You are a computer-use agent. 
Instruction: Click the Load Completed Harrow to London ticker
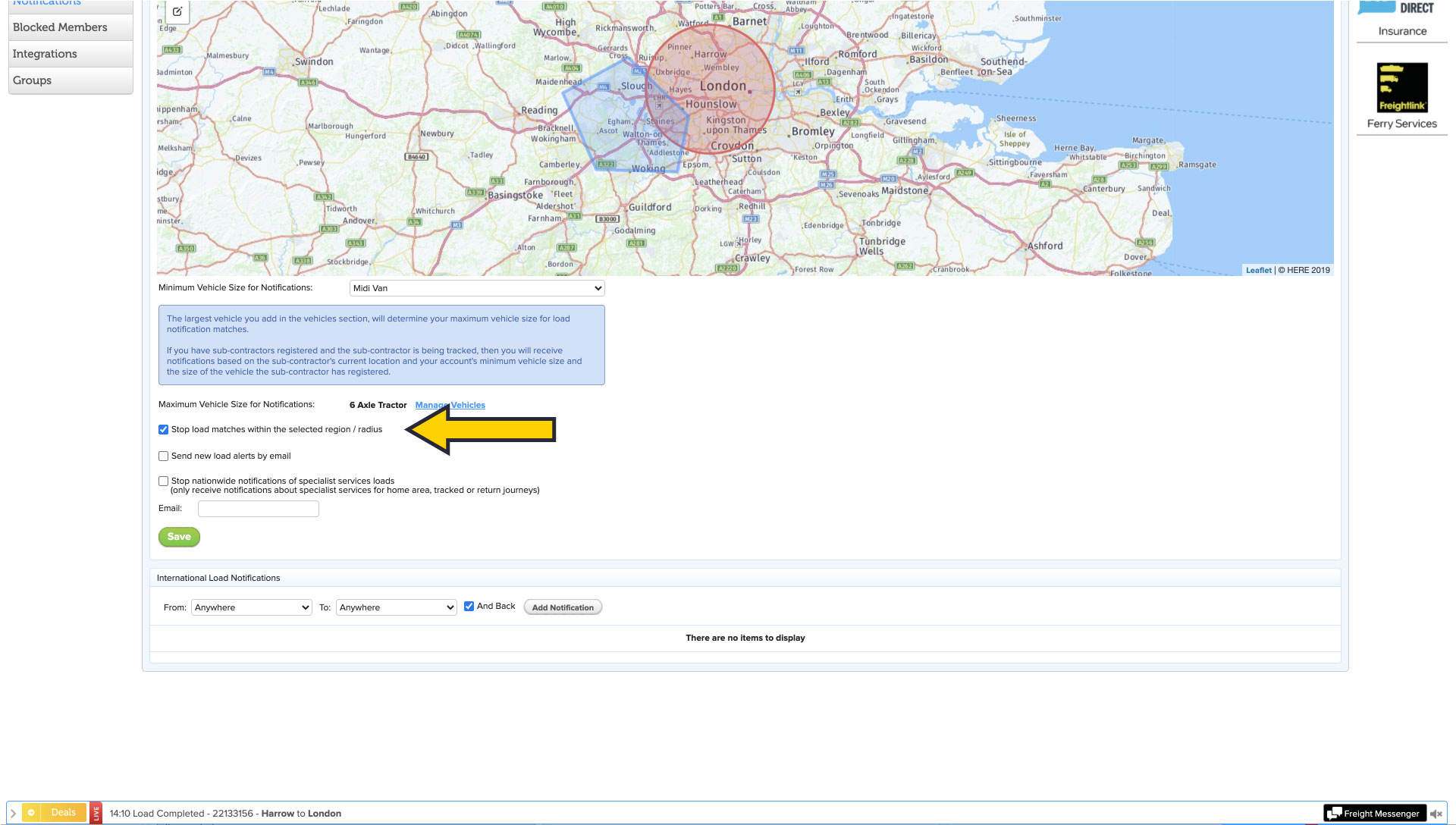point(225,814)
